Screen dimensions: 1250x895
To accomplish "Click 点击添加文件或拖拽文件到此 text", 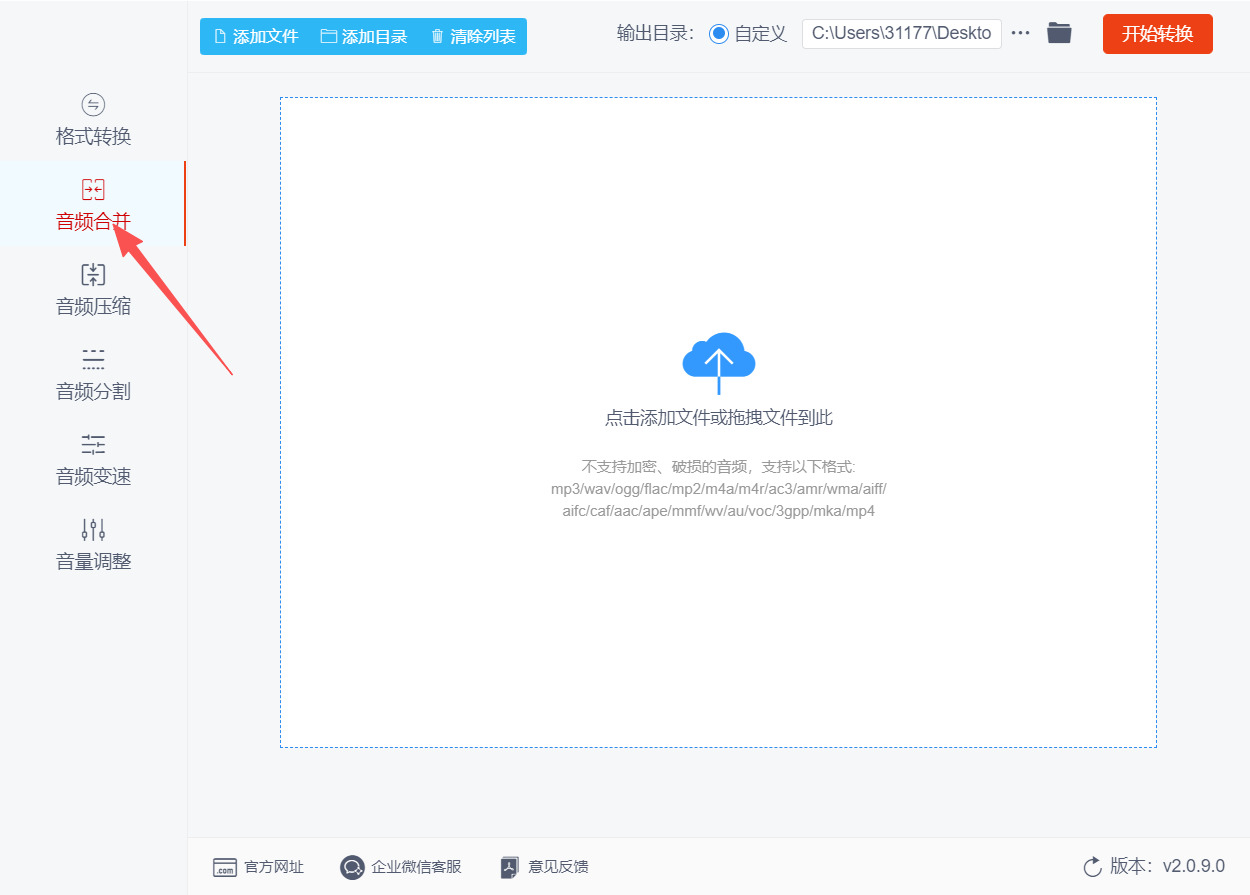I will tap(718, 418).
